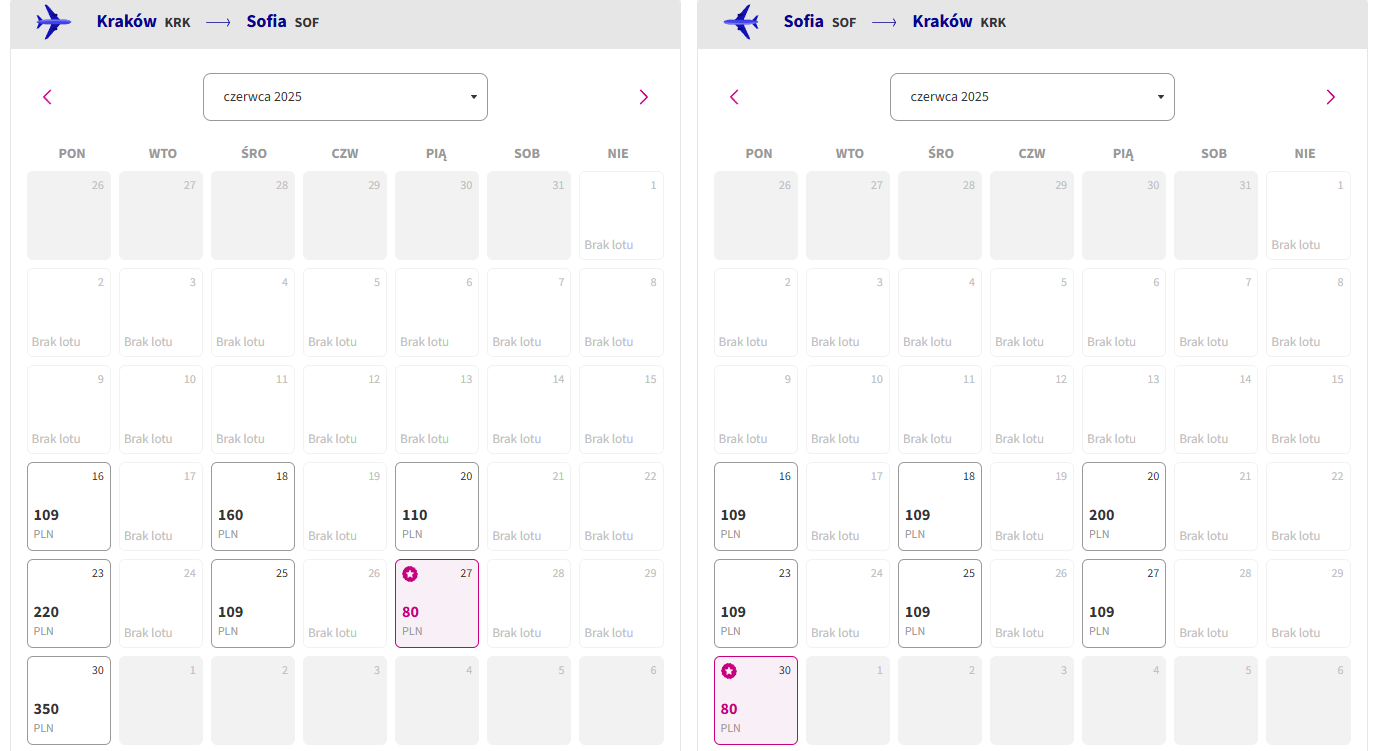Click star icon on 27 June 80 PLN
This screenshot has height=751, width=1375.
(x=410, y=574)
